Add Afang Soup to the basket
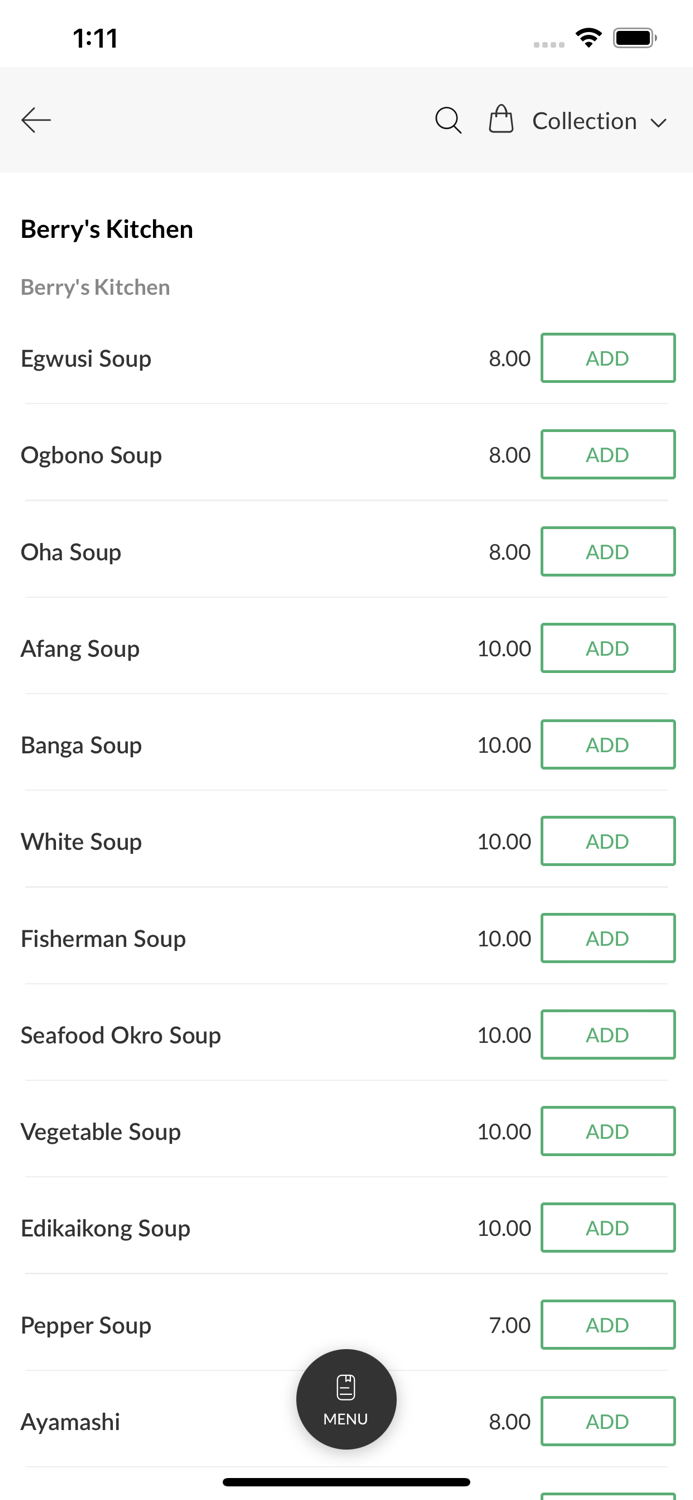 coord(607,648)
